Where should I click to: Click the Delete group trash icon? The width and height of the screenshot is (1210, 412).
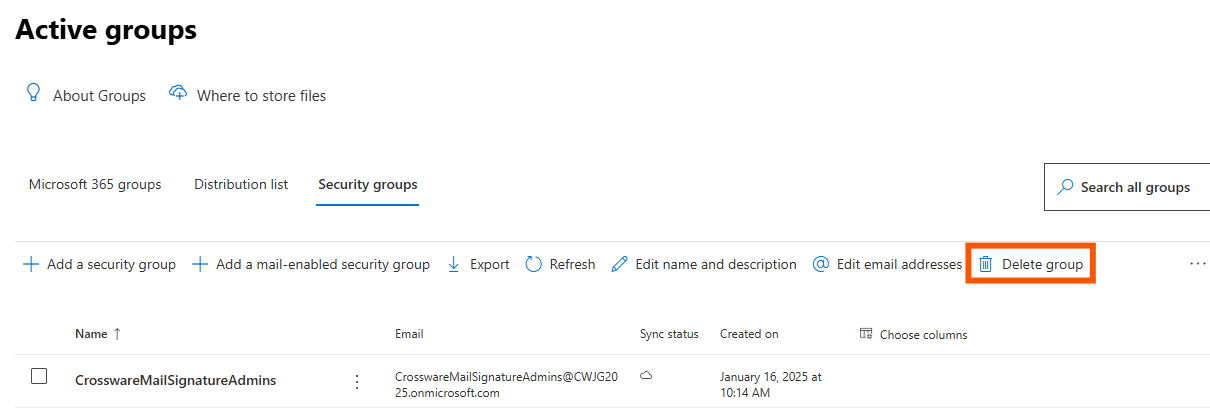tap(986, 264)
